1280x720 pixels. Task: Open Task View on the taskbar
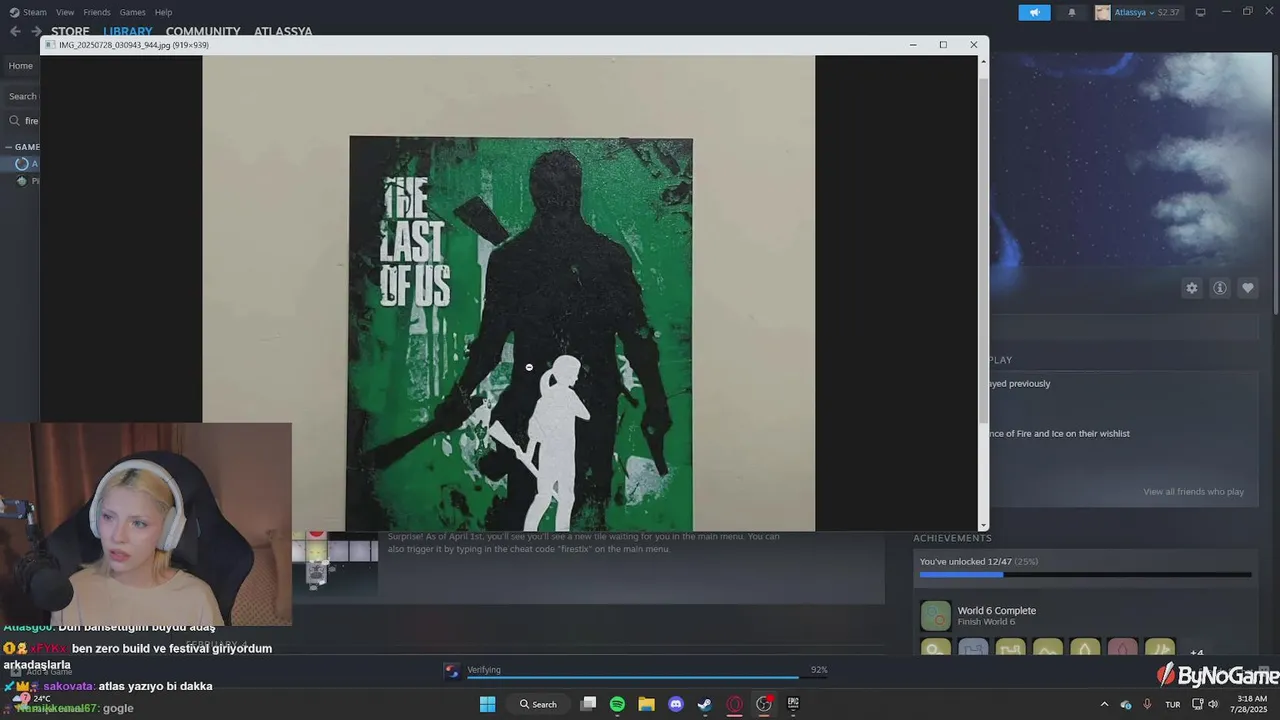pyautogui.click(x=588, y=704)
